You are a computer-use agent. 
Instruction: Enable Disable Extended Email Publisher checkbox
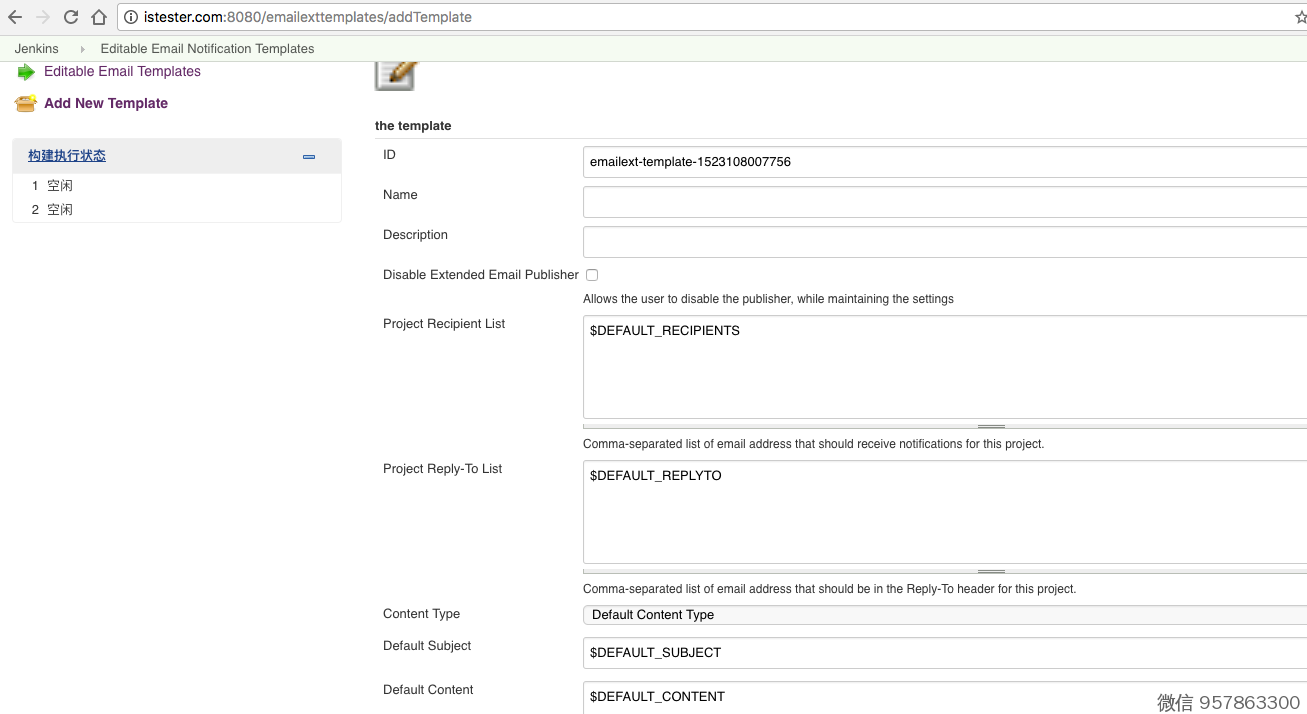coord(592,275)
